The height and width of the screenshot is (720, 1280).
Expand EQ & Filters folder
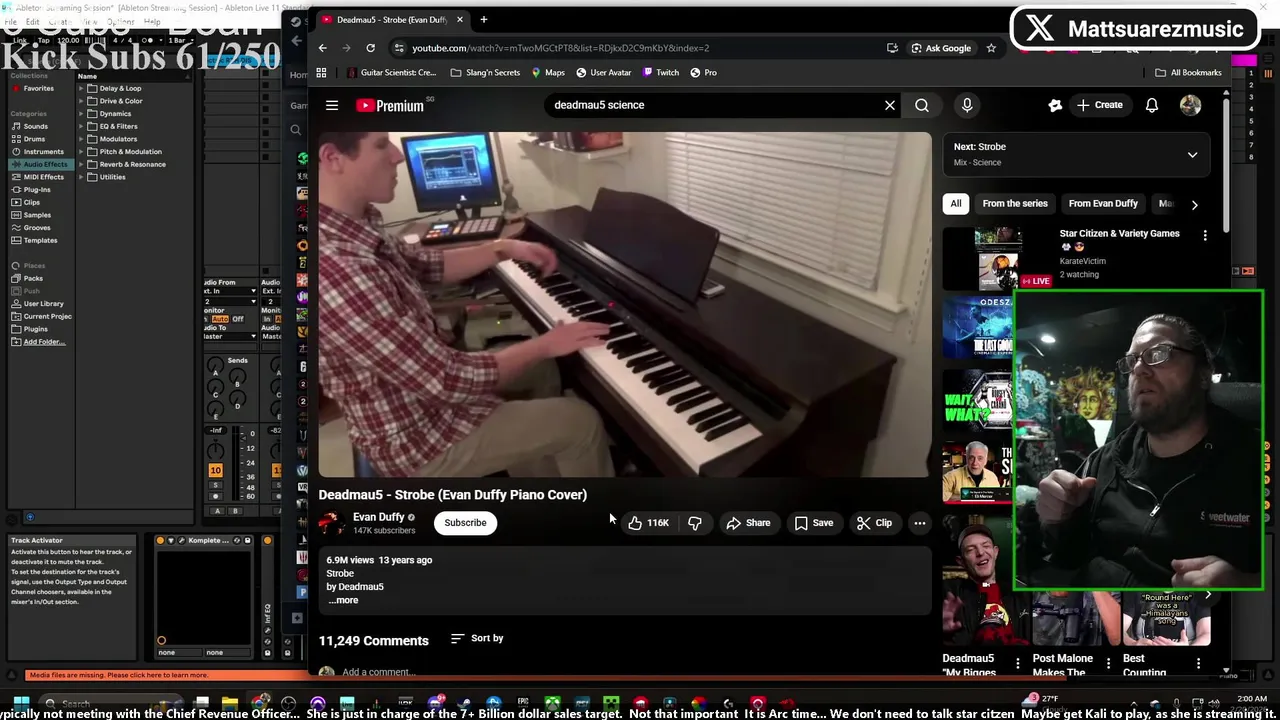(x=82, y=126)
